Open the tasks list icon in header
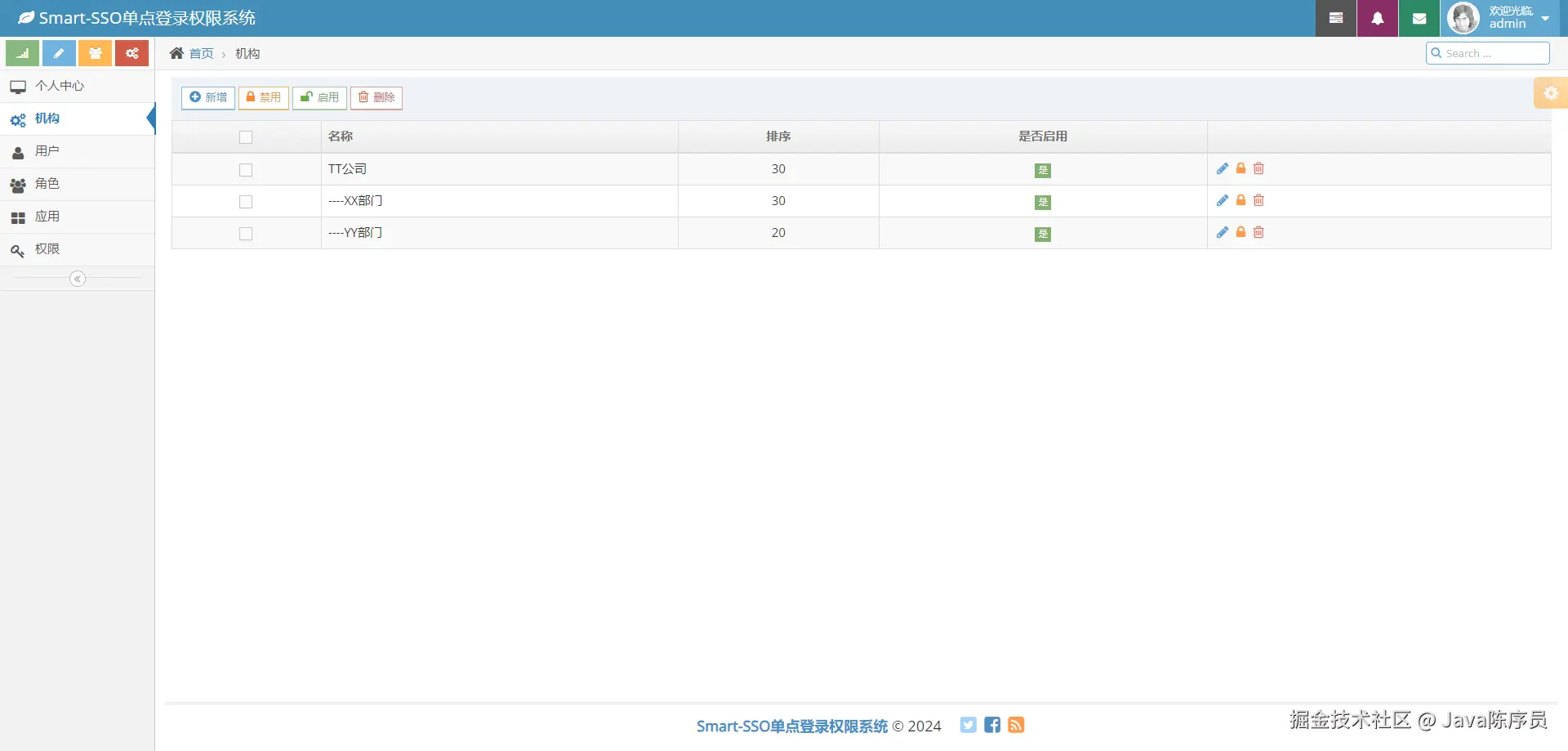1568x751 pixels. pyautogui.click(x=1336, y=18)
